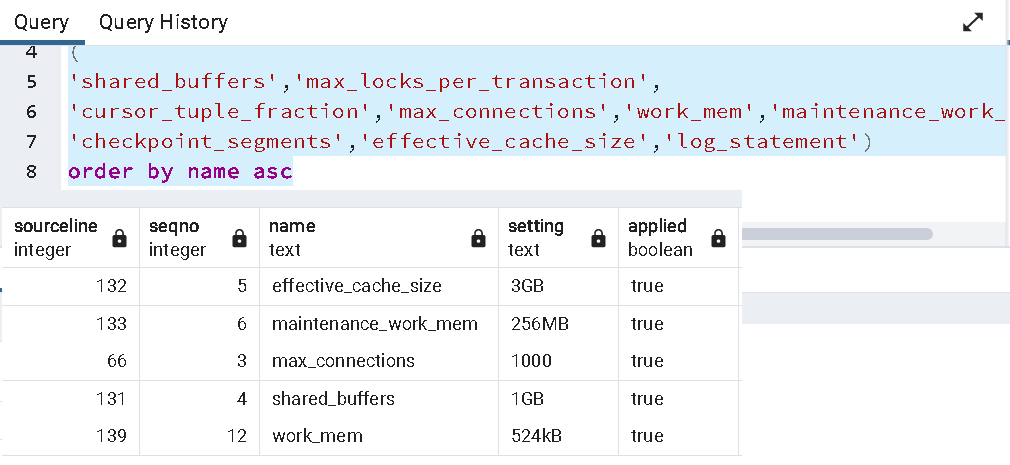Switch to the Query tab
1010x465 pixels.
click(x=41, y=22)
